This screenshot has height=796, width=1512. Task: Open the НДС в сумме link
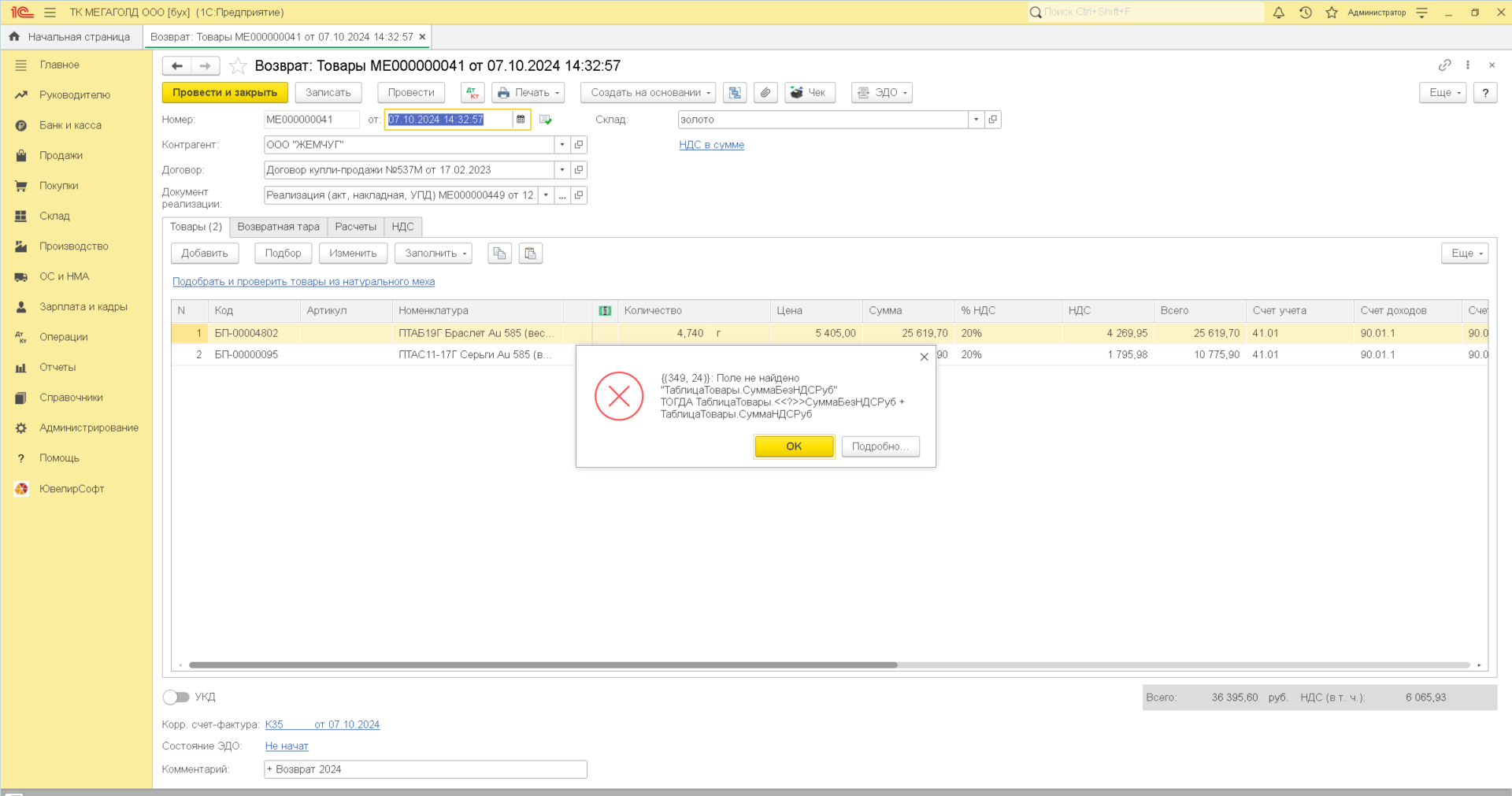(711, 145)
